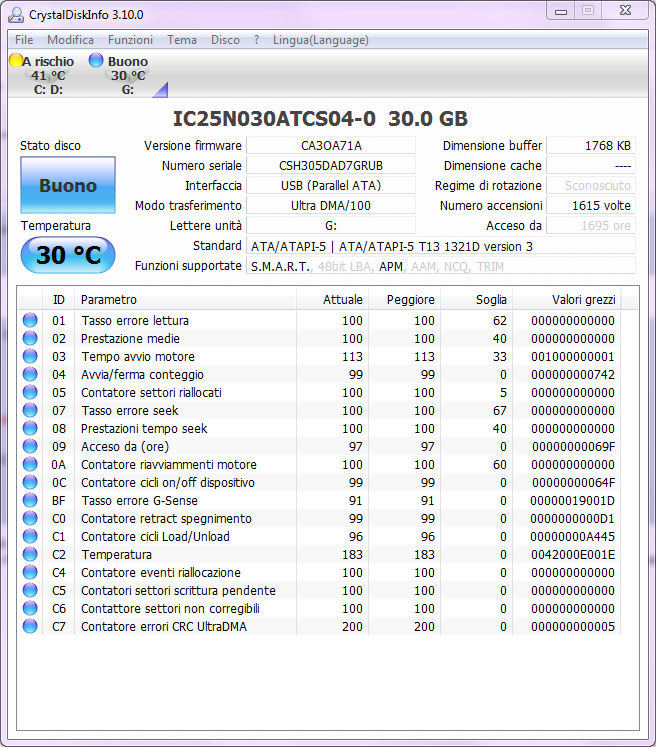Click the yellow 'A rischio' disk status icon

(15, 61)
